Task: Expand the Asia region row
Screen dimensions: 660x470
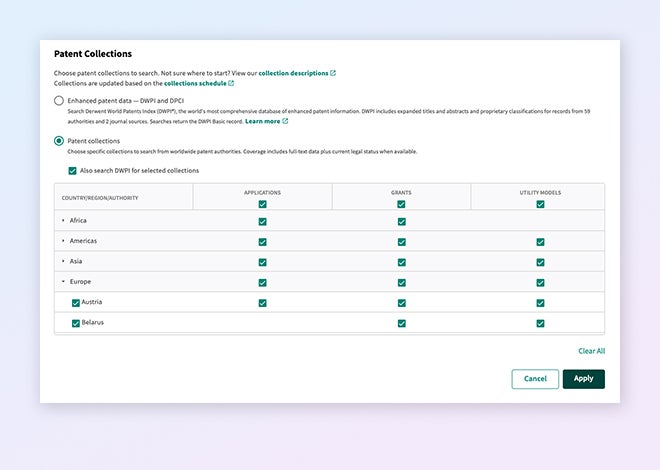Action: pos(64,261)
